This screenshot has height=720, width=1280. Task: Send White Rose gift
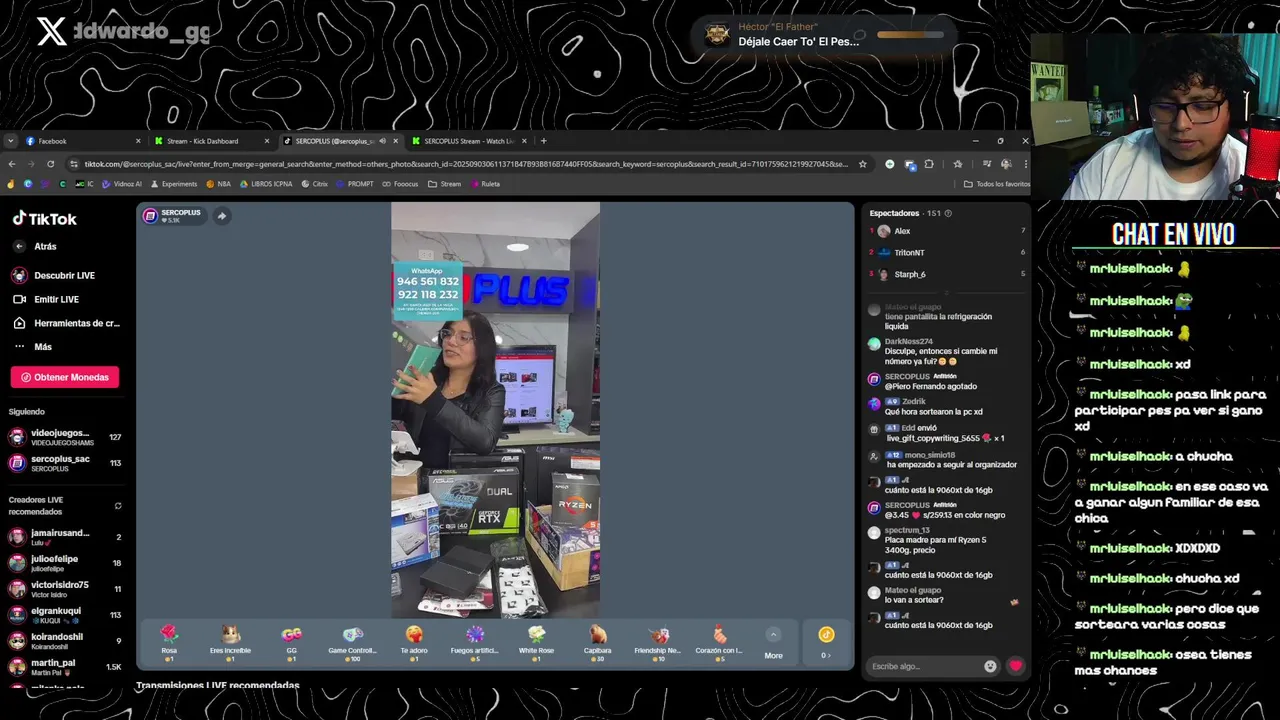point(536,642)
